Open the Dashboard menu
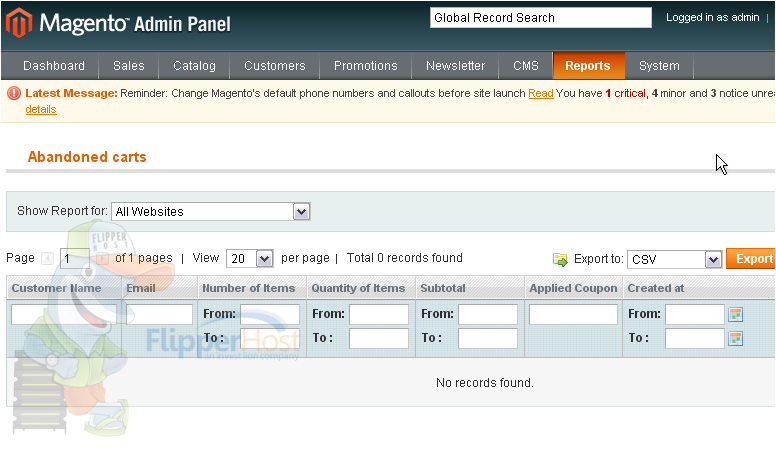Image resolution: width=776 pixels, height=450 pixels. [54, 66]
